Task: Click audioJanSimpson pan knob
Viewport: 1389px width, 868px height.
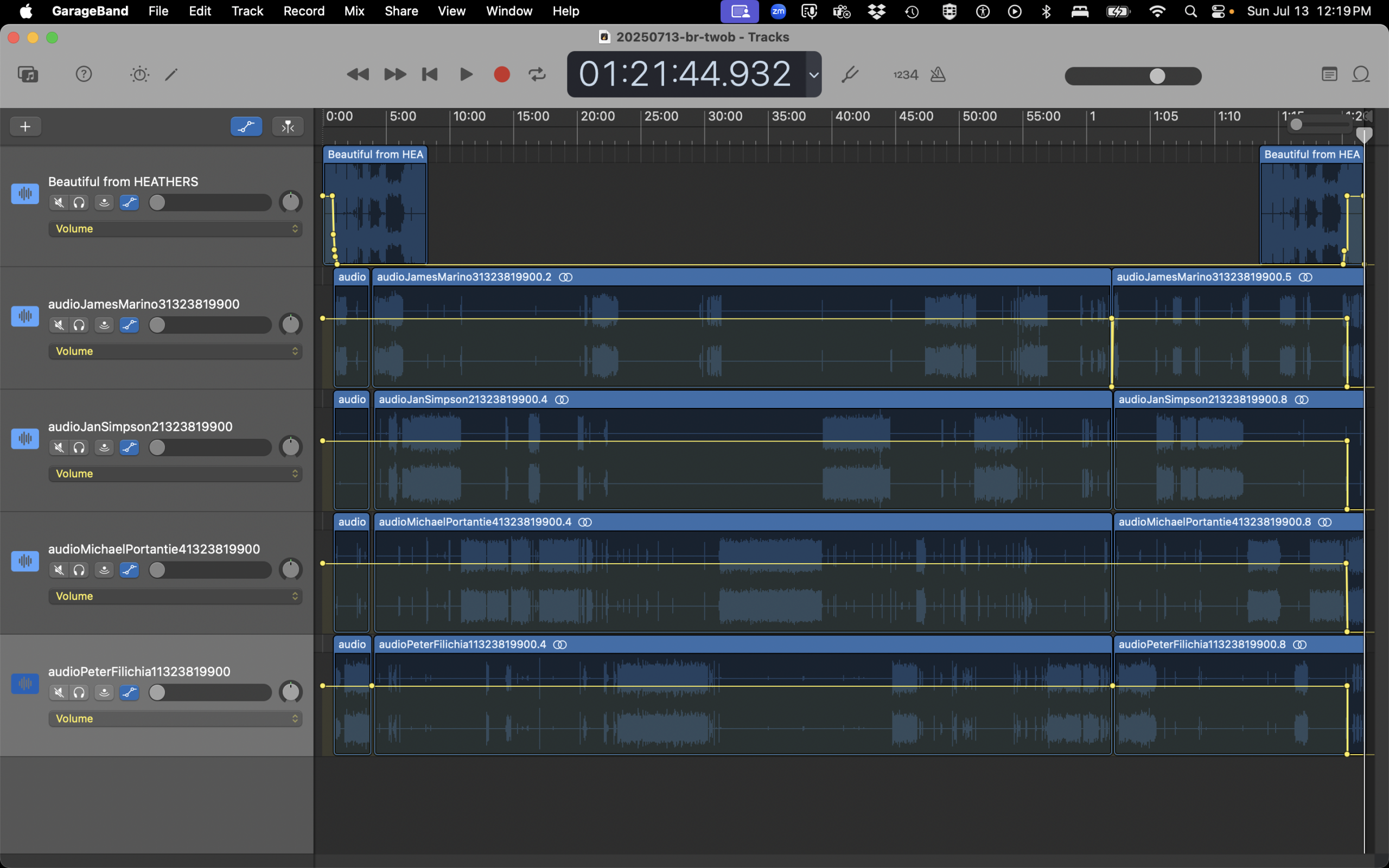Action: (x=290, y=447)
